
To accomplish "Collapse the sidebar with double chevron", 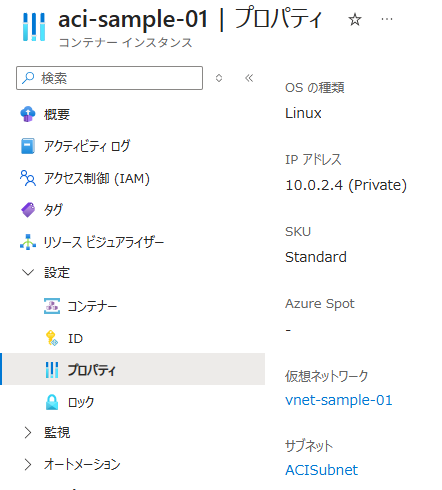I will click(249, 78).
